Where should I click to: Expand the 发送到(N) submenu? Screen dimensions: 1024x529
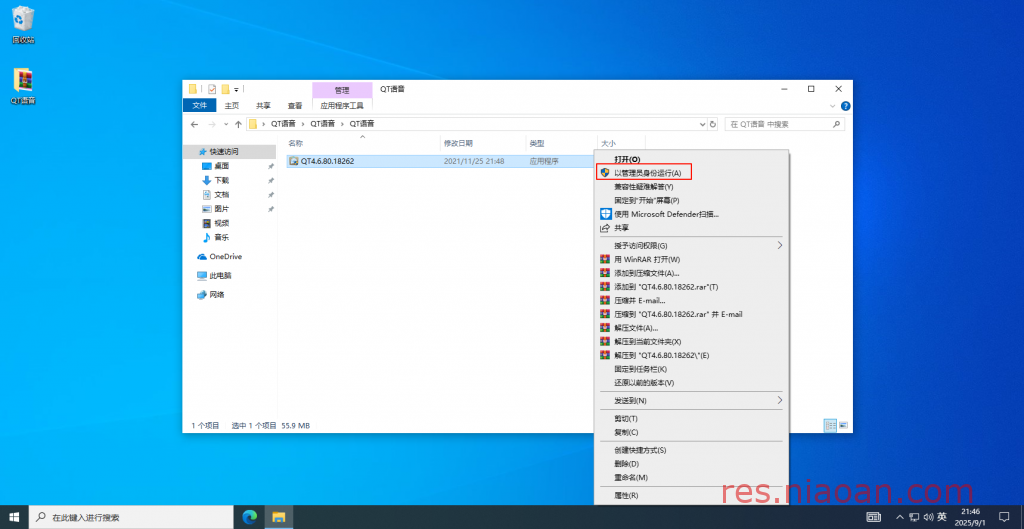click(x=692, y=400)
